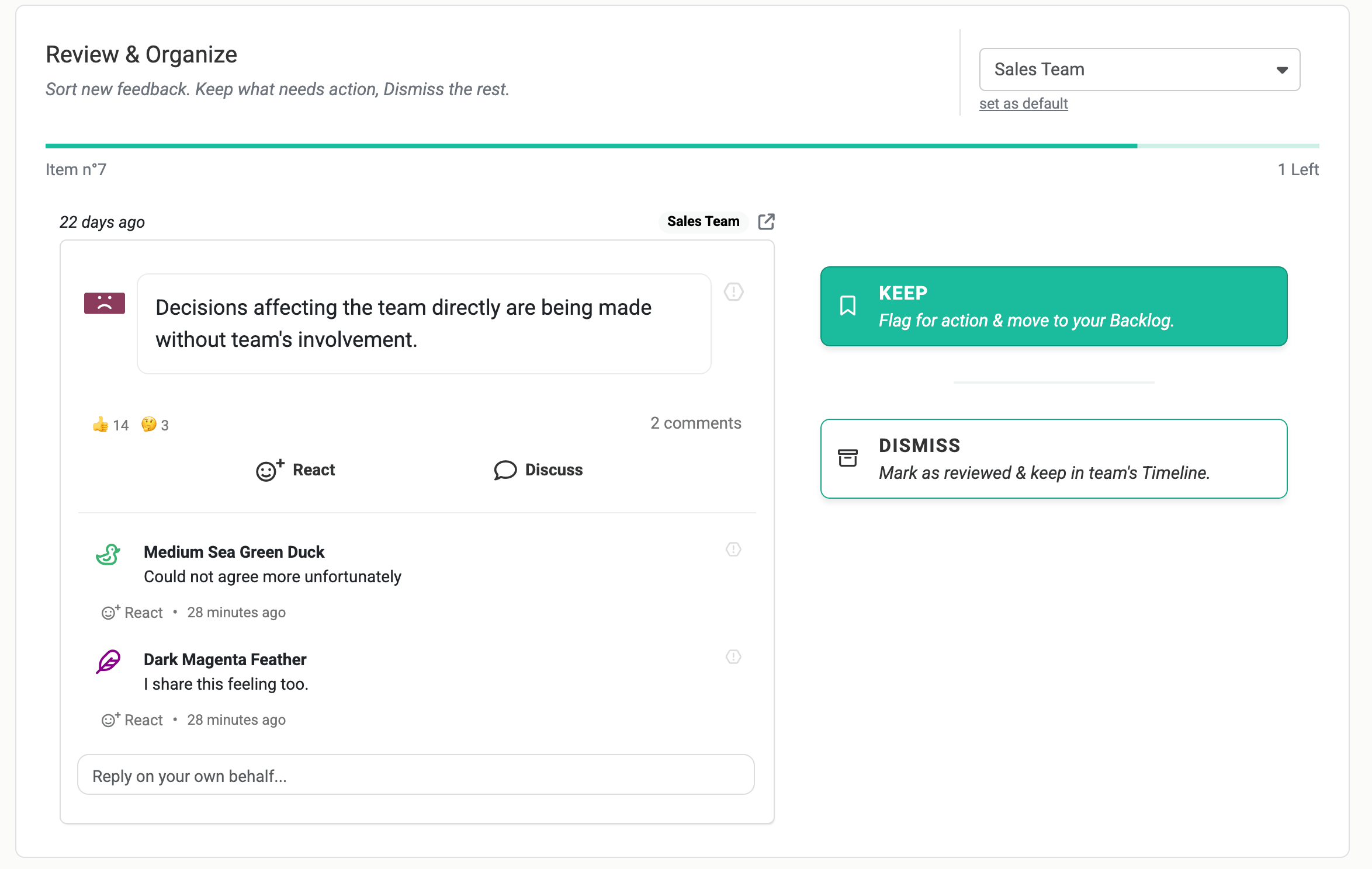Image resolution: width=1372 pixels, height=869 pixels.
Task: Click the review progress bar
Action: (682, 145)
